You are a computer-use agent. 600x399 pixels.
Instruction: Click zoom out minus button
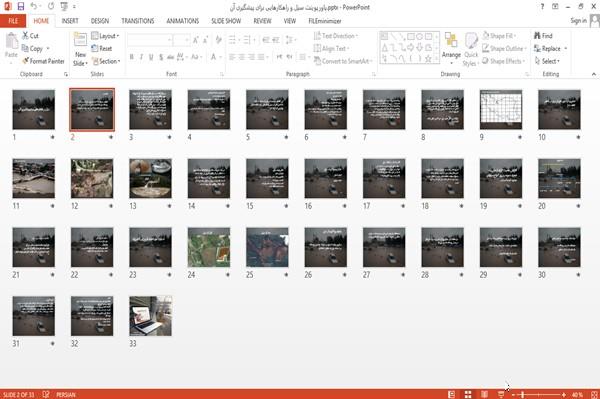(x=514, y=394)
